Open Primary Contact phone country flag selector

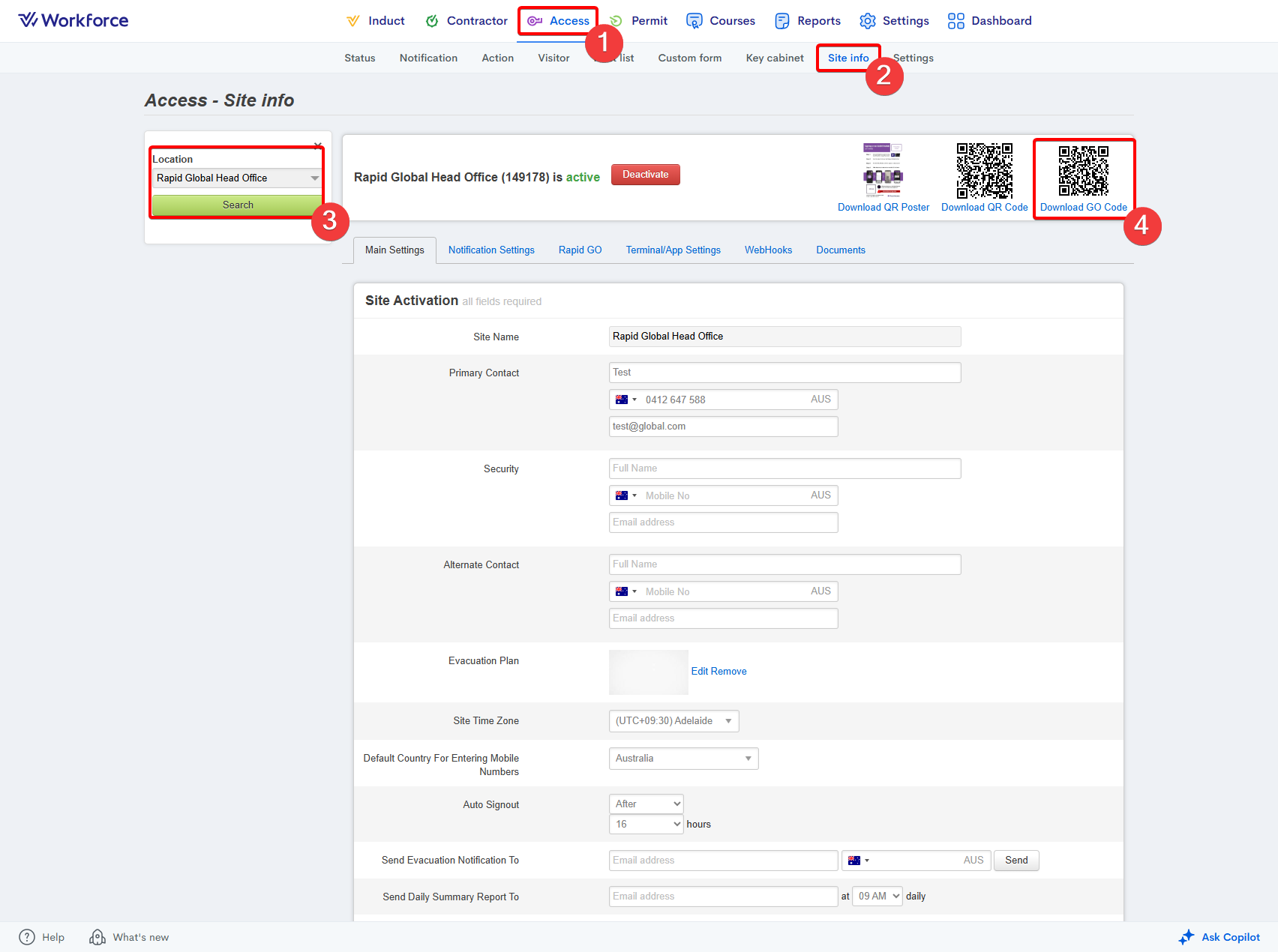(625, 400)
